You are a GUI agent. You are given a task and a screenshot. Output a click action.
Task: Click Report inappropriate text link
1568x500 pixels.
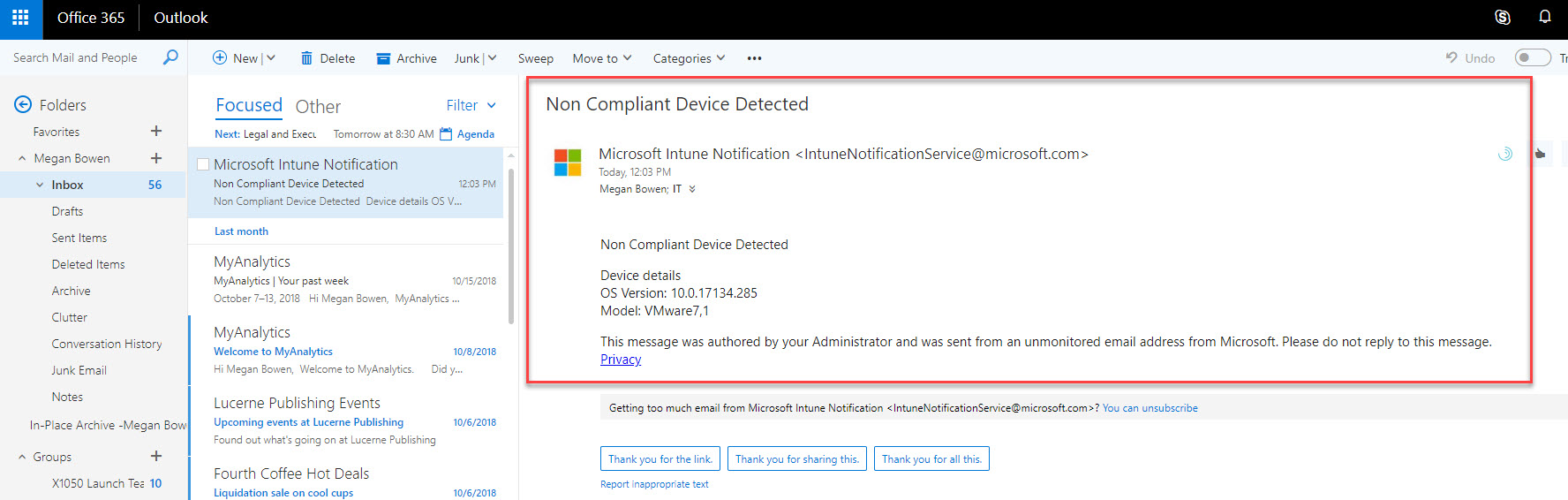(x=654, y=484)
